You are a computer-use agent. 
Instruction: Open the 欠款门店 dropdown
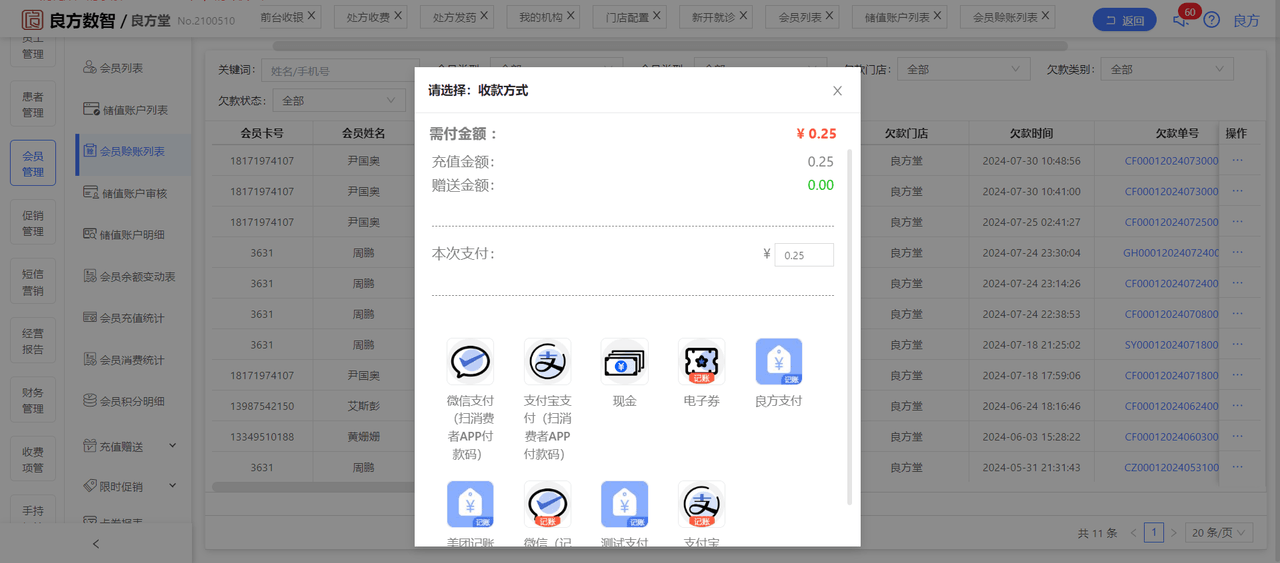pos(963,69)
